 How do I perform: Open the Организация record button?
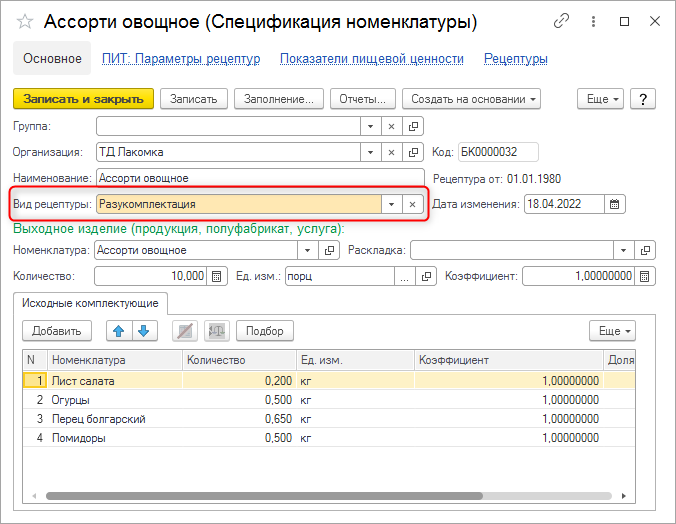(x=414, y=152)
